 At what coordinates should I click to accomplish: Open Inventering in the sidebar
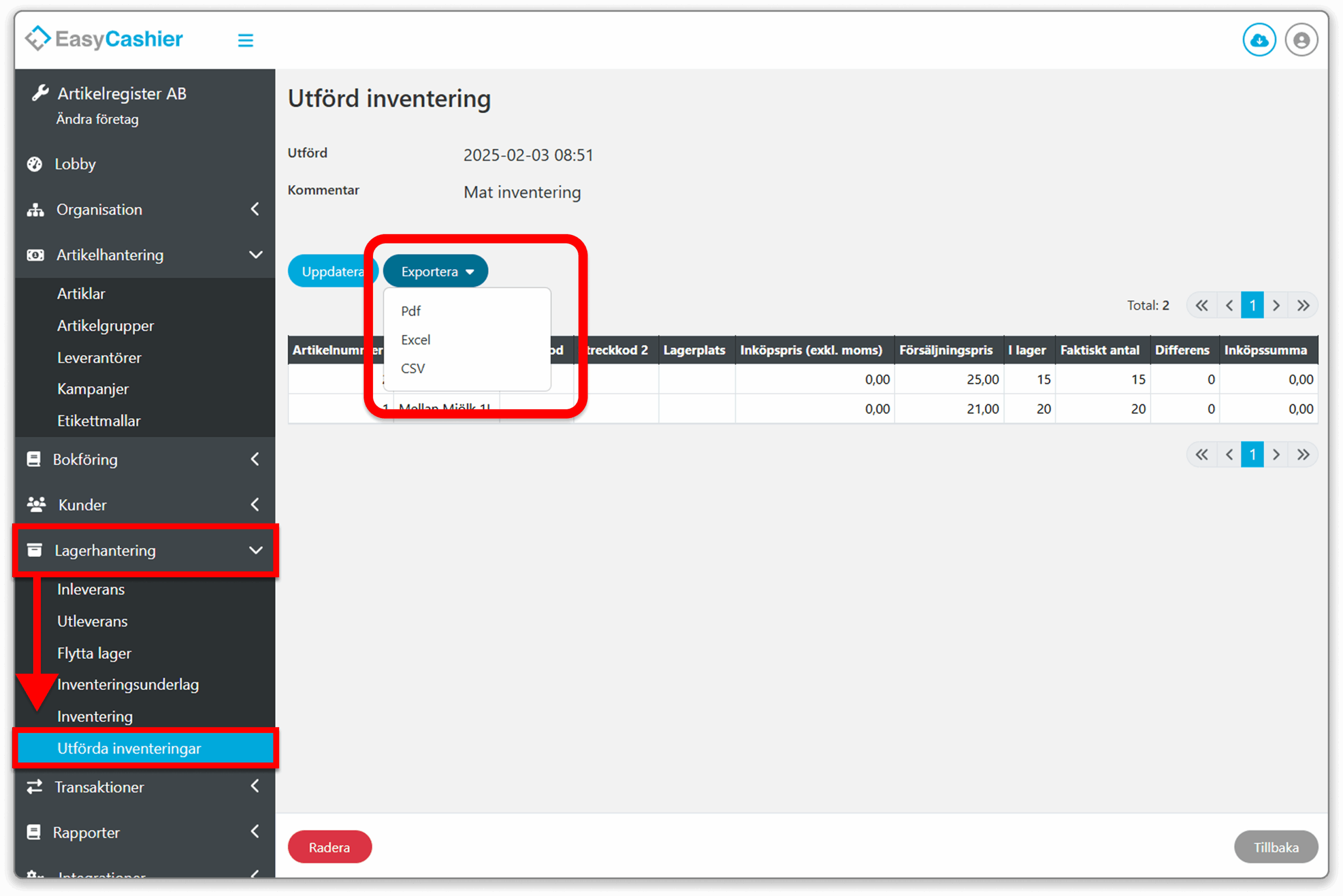(95, 716)
